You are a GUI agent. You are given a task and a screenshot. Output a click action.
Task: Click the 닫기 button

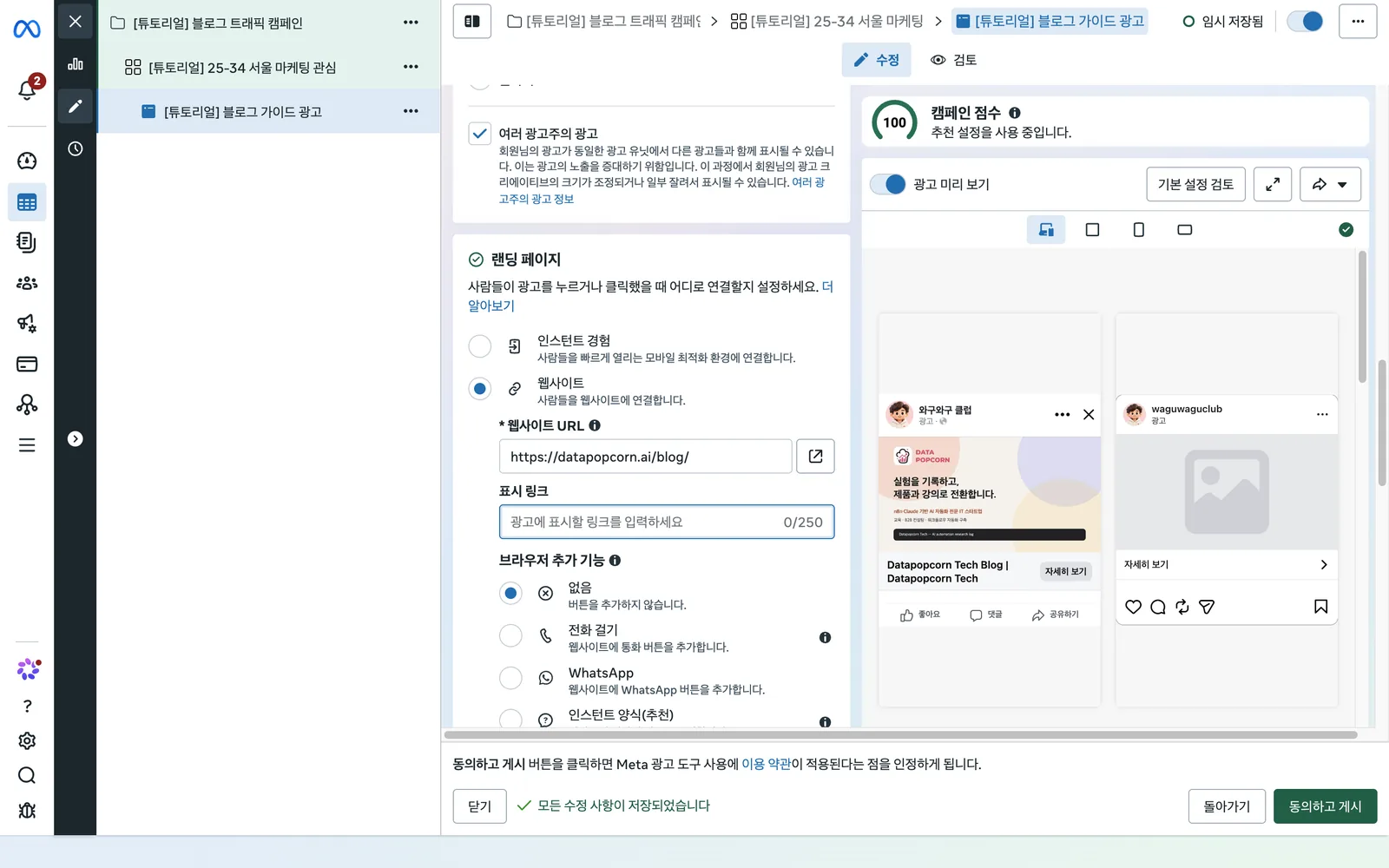(x=480, y=806)
